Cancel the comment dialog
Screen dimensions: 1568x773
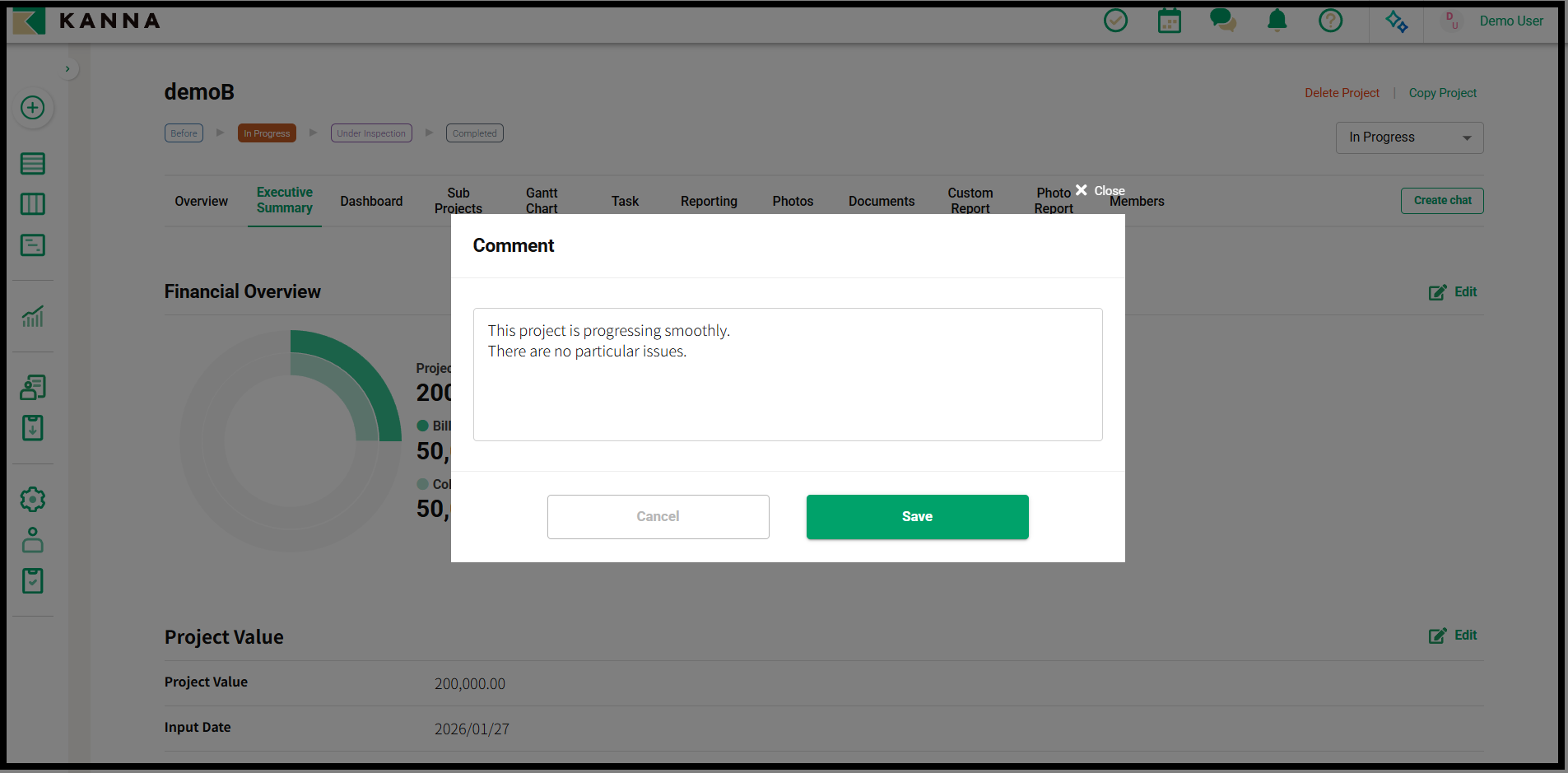658,517
